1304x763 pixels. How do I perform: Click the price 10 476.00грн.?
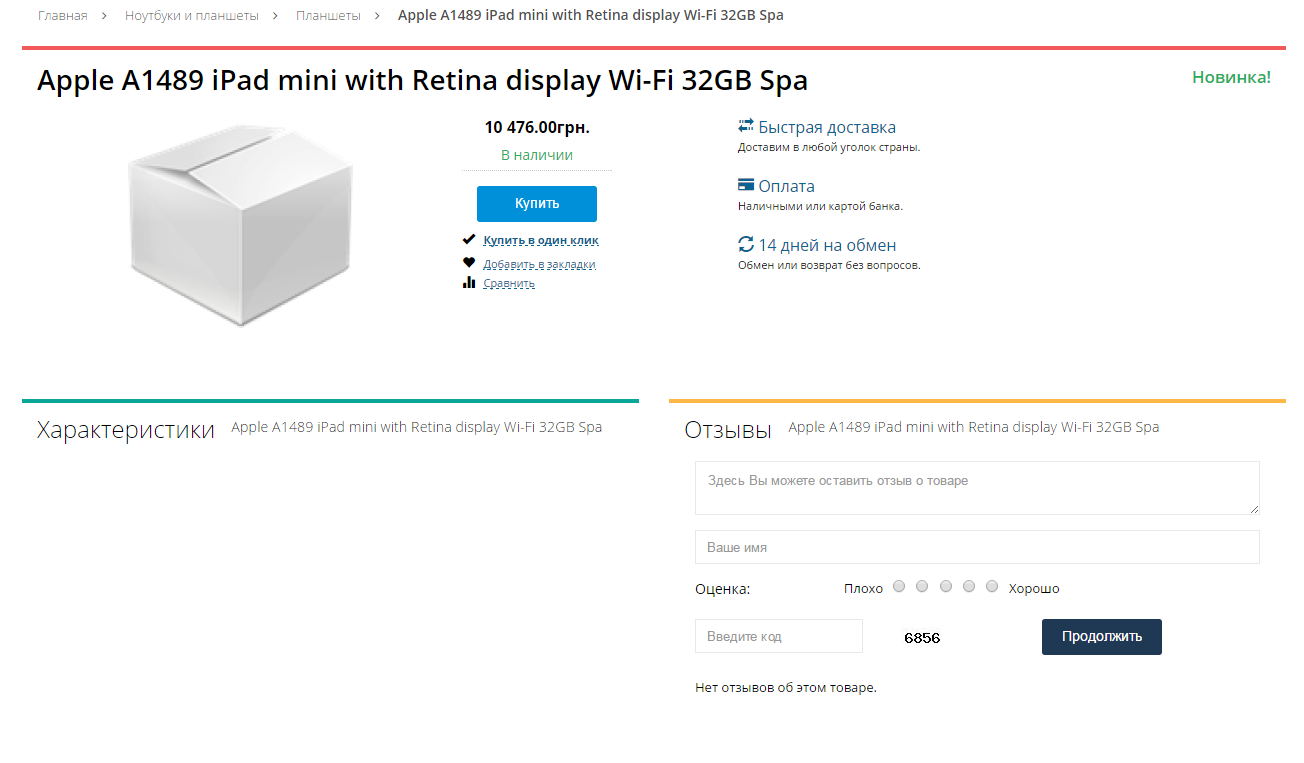(537, 127)
